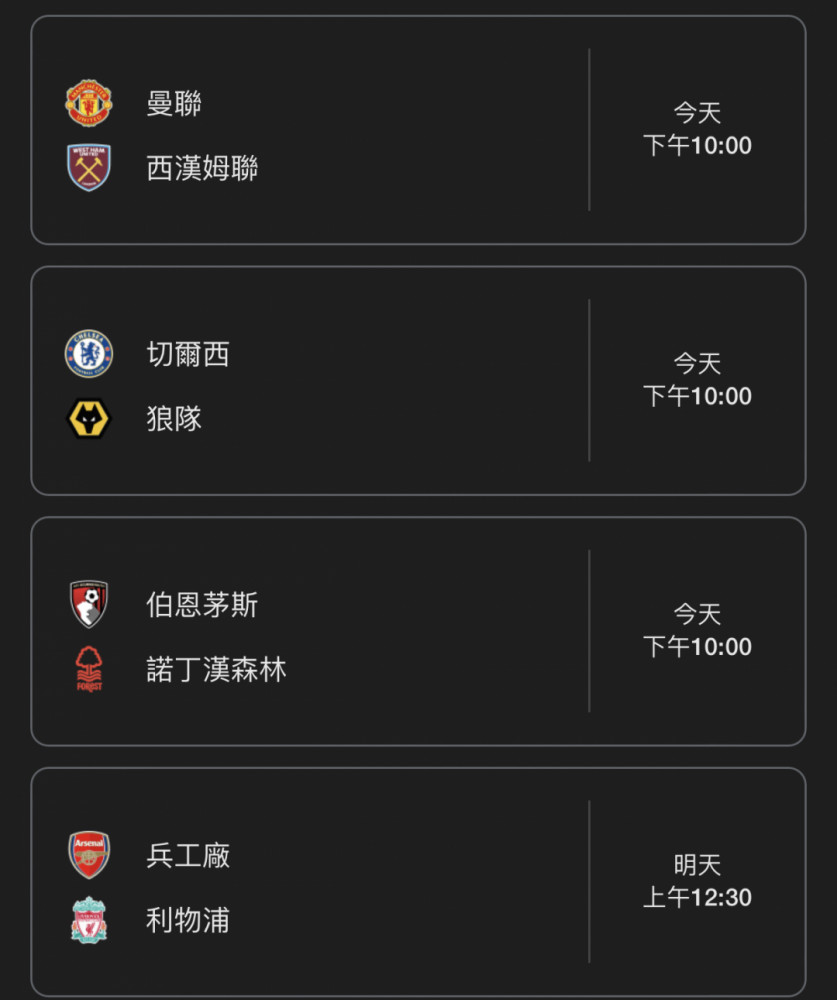This screenshot has width=837, height=1000.
Task: Select team name 西漢姆聯
Action: [x=202, y=168]
